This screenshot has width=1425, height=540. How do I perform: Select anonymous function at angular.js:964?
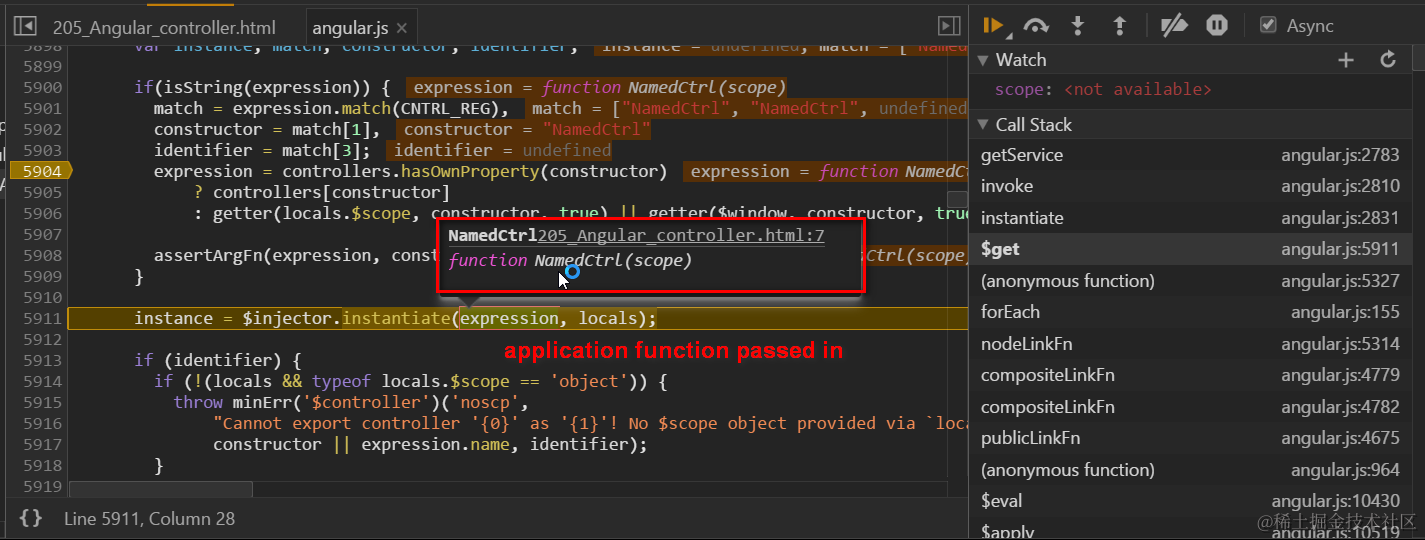1190,470
